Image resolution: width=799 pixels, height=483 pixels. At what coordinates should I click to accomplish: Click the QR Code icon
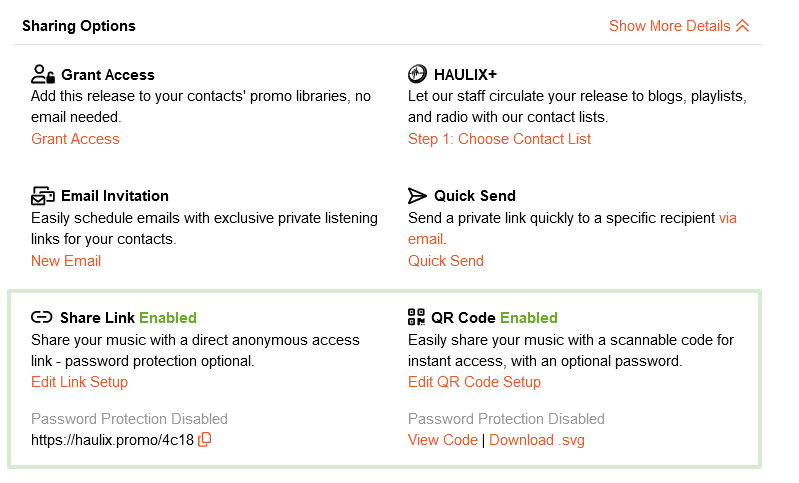coord(417,318)
